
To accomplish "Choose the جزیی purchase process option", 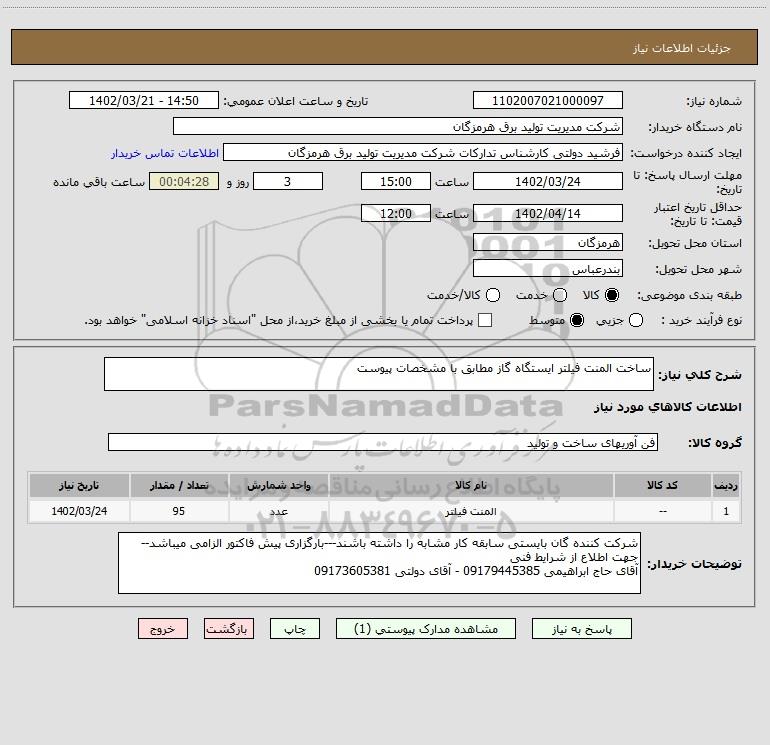I will click(636, 320).
